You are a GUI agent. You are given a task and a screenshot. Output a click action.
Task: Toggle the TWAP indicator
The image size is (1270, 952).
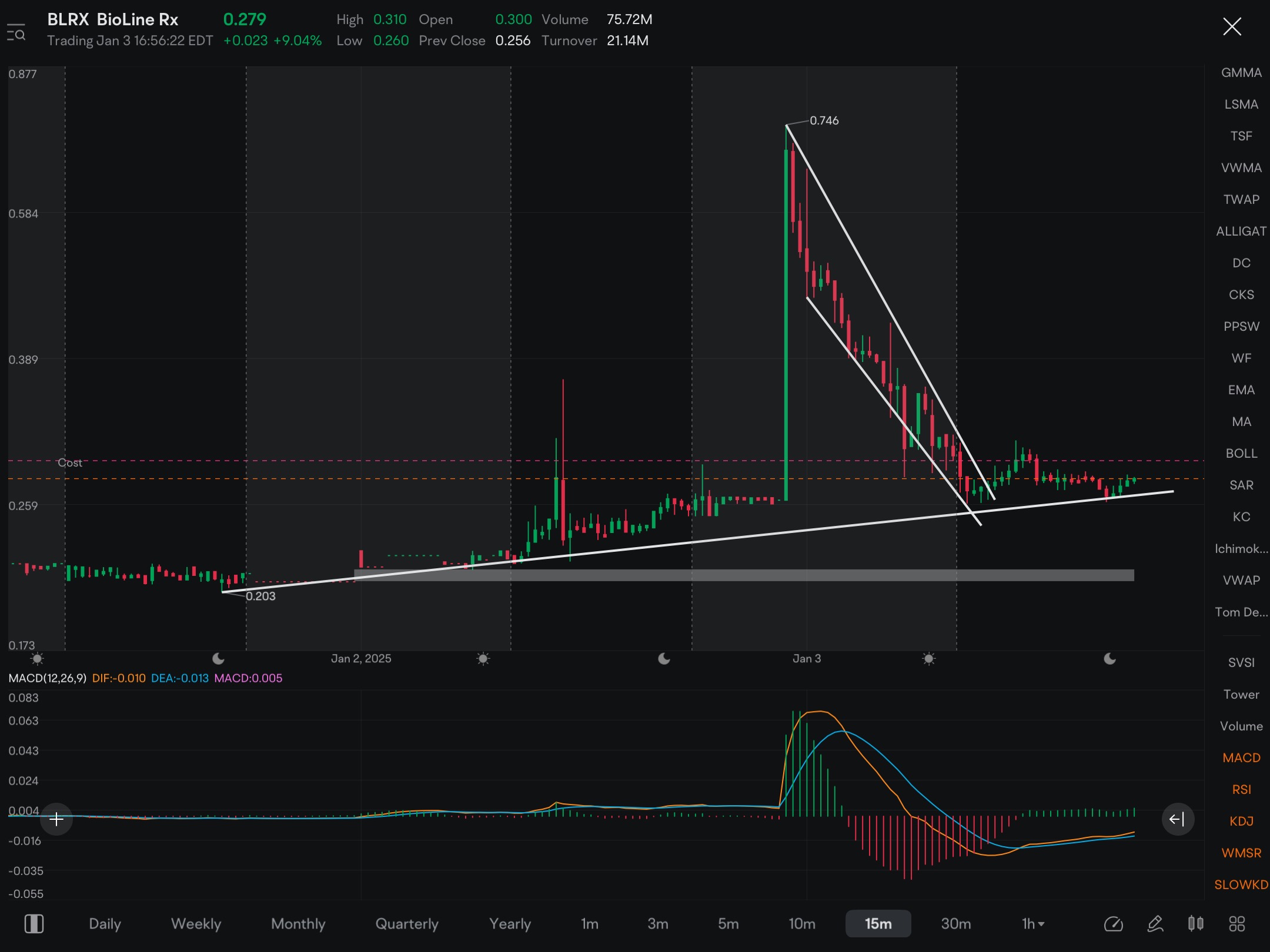click(x=1241, y=200)
